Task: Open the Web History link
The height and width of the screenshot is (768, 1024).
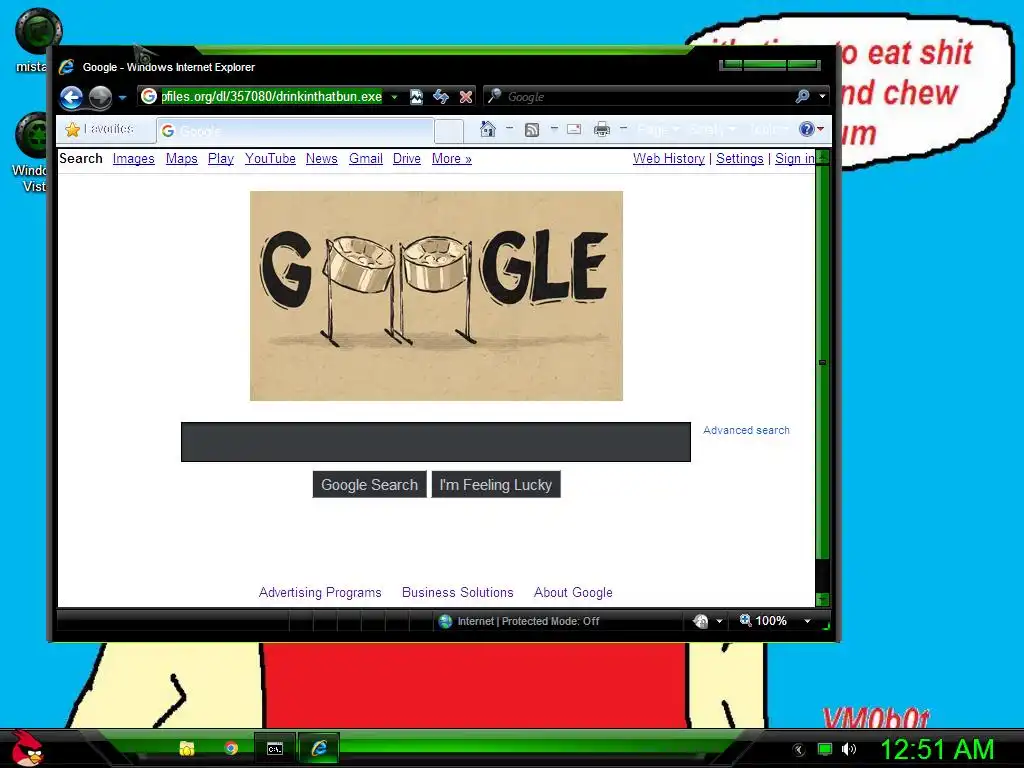Action: click(669, 159)
